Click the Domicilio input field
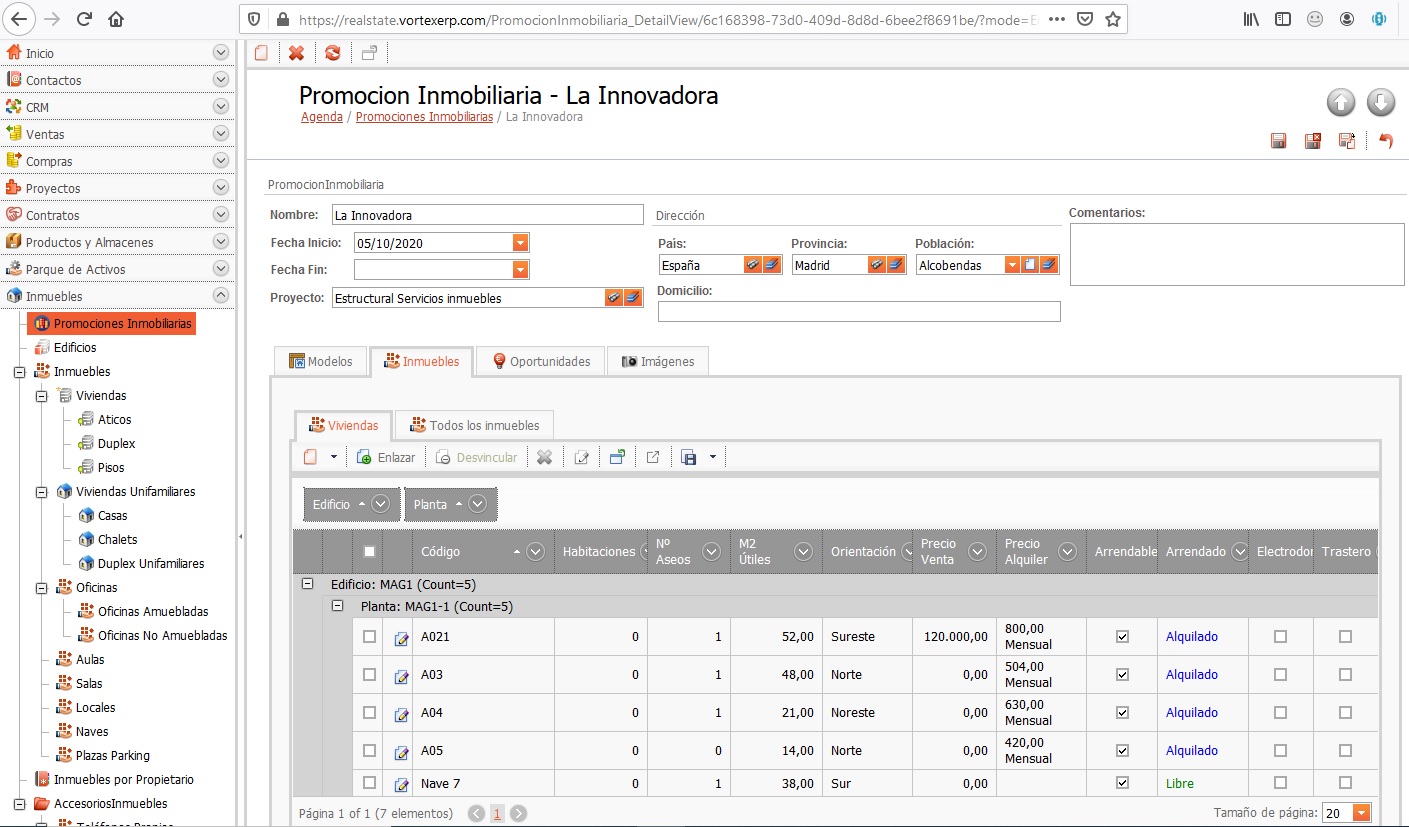This screenshot has height=827, width=1409. pyautogui.click(x=859, y=312)
